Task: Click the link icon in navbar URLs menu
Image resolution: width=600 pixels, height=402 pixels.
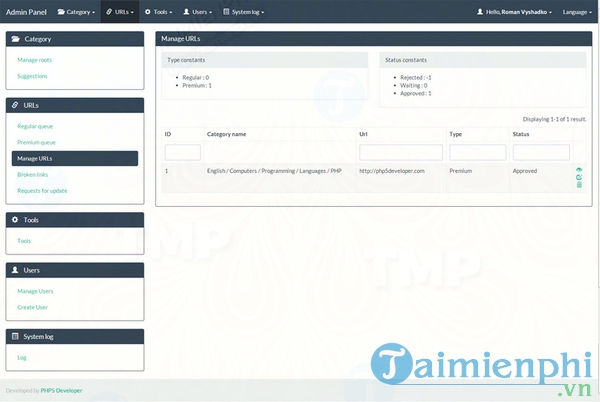Action: [x=109, y=12]
